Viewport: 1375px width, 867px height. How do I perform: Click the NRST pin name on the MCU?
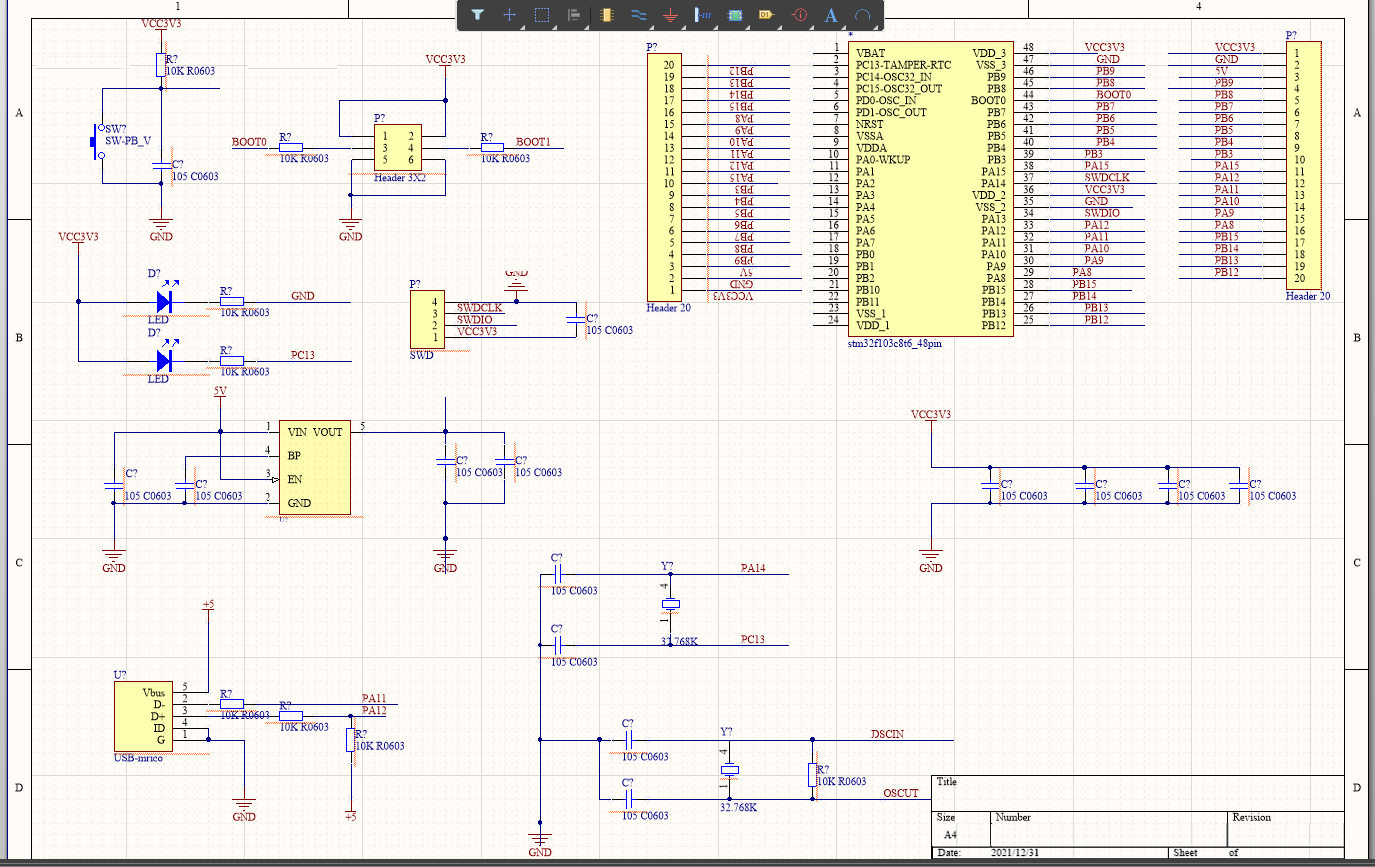click(870, 123)
